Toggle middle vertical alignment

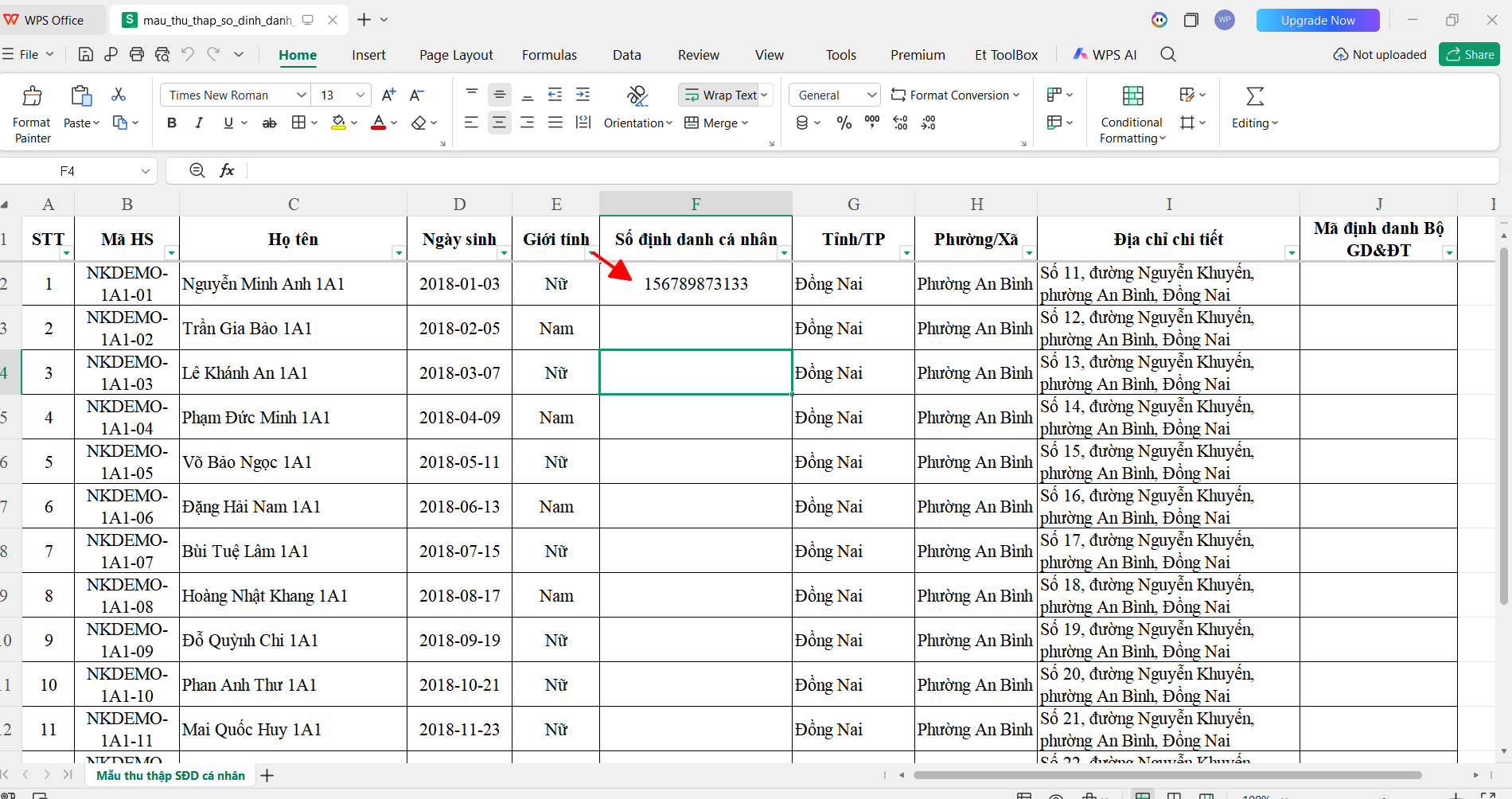tap(499, 95)
